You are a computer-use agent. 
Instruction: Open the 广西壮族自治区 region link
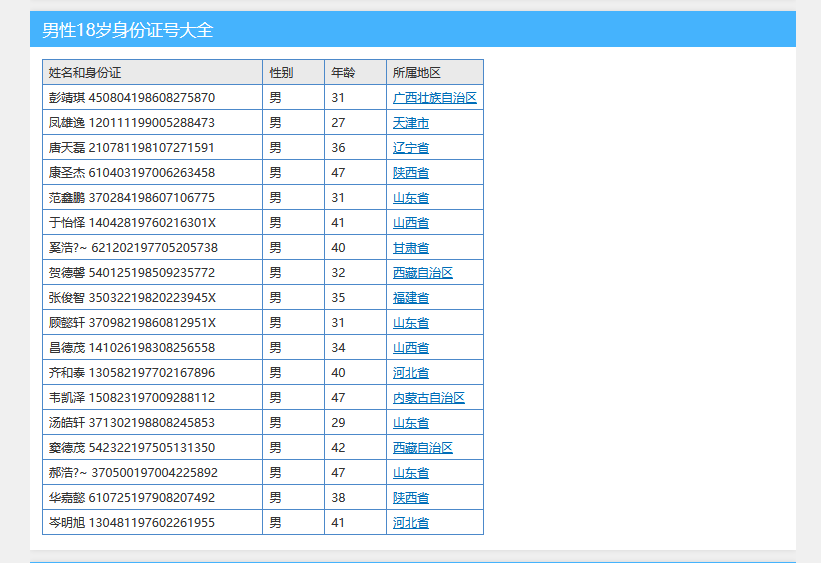point(435,98)
